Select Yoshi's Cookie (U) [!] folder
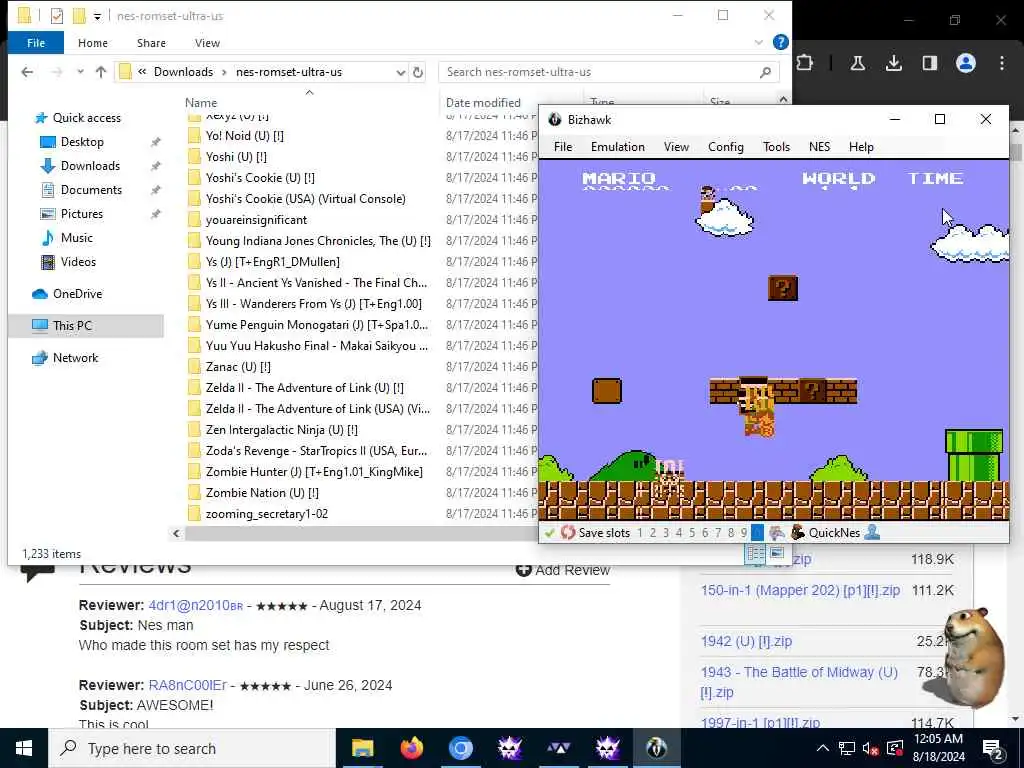Viewport: 1024px width, 768px height. [260, 178]
